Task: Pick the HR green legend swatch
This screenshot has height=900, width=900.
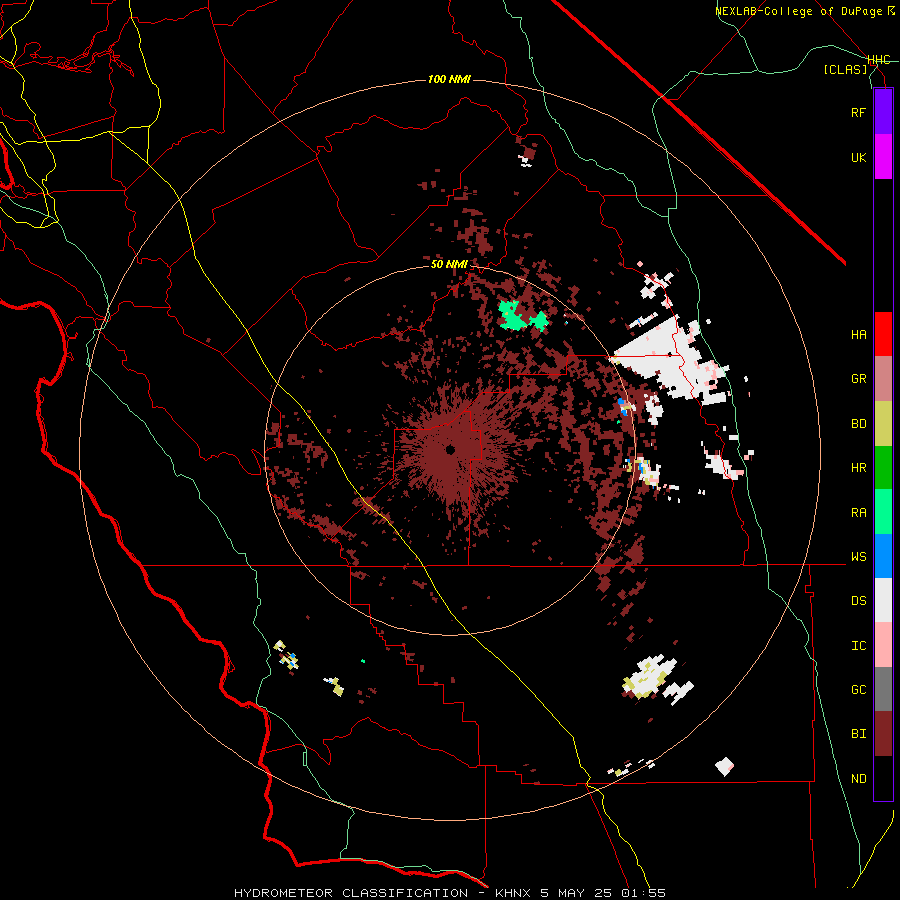Action: point(883,468)
